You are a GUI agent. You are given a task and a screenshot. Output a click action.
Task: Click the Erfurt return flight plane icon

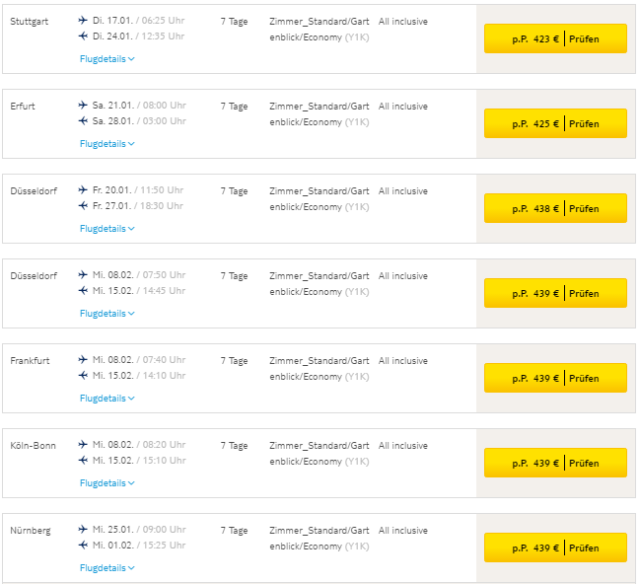[x=83, y=121]
